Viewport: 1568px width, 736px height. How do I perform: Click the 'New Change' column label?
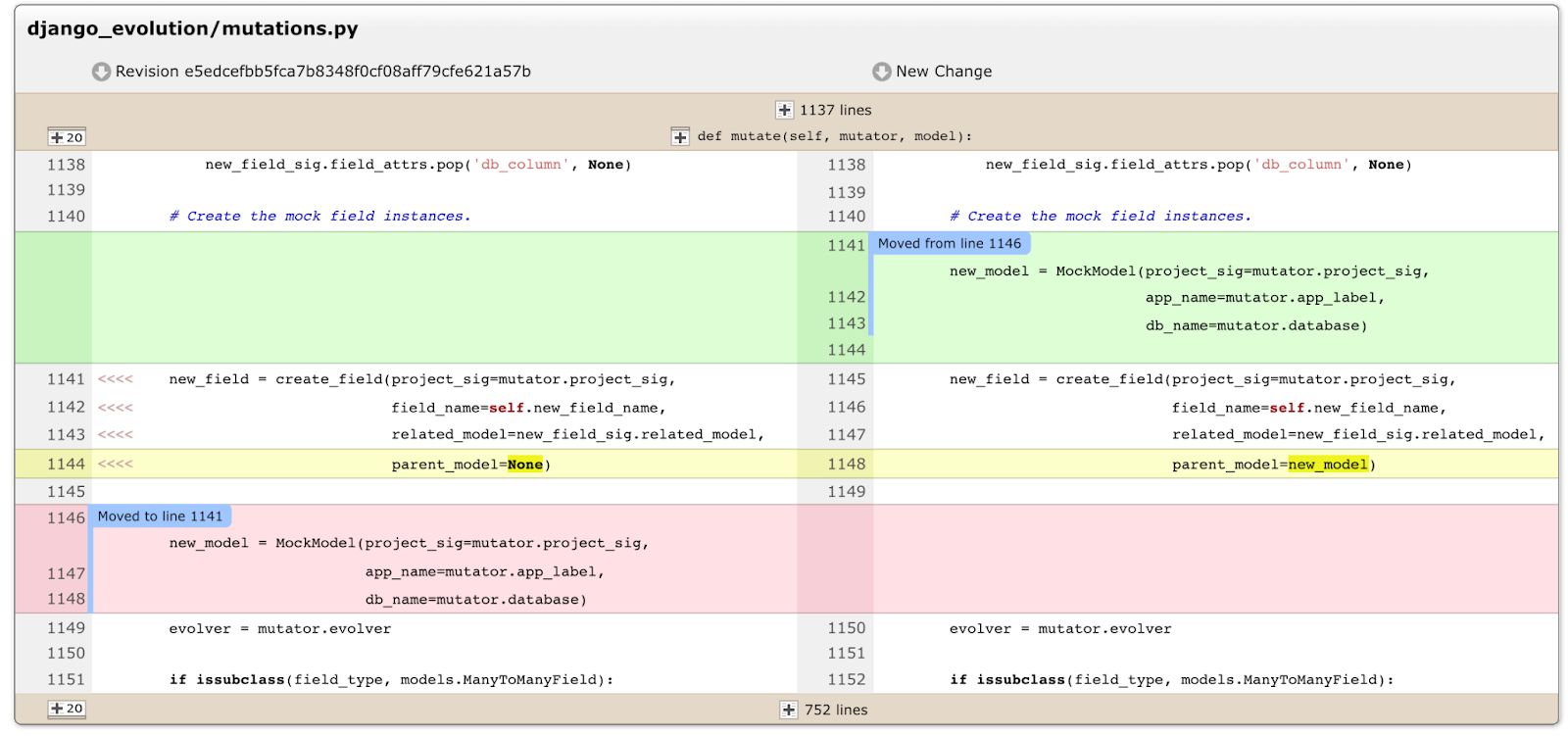click(x=944, y=72)
